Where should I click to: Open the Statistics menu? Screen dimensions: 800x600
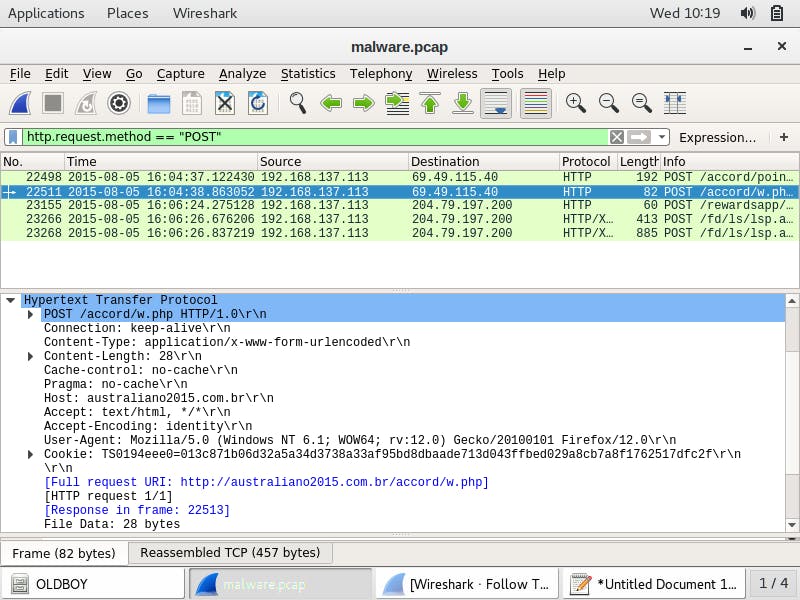[308, 74]
